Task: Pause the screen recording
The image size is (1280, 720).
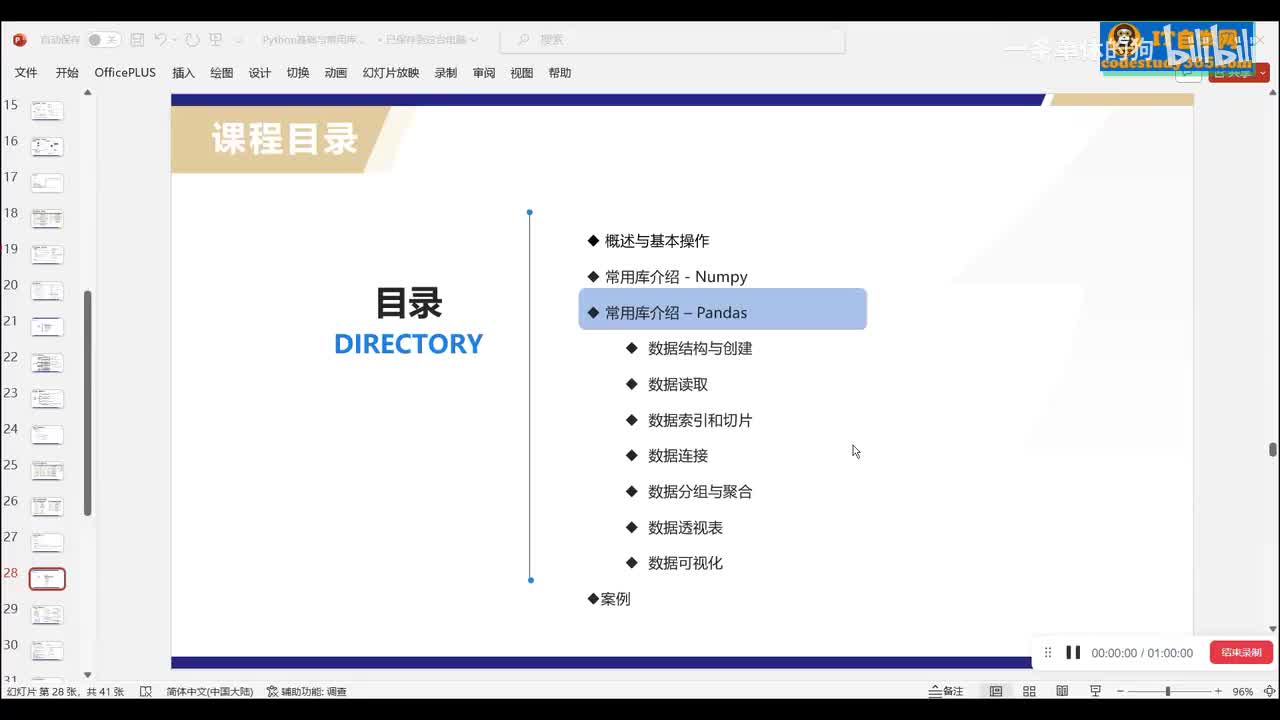Action: (1073, 652)
